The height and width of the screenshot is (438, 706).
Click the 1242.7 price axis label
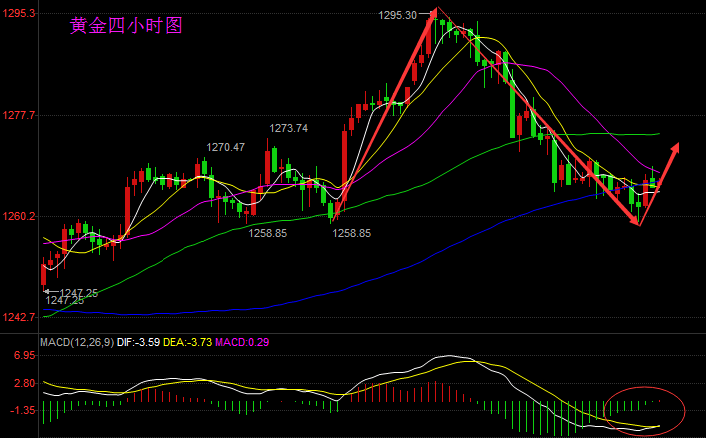pyautogui.click(x=18, y=317)
